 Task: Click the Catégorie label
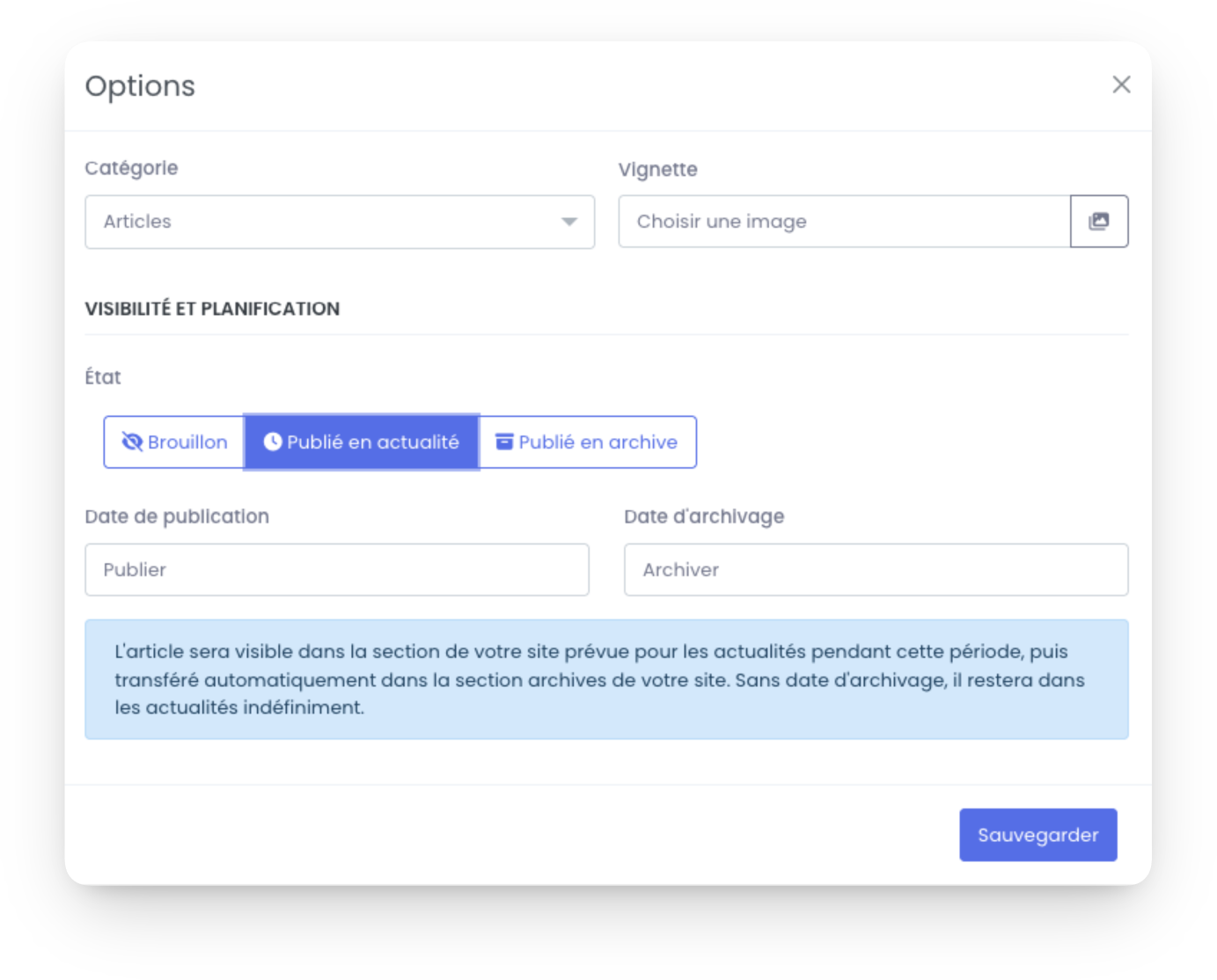[x=131, y=168]
